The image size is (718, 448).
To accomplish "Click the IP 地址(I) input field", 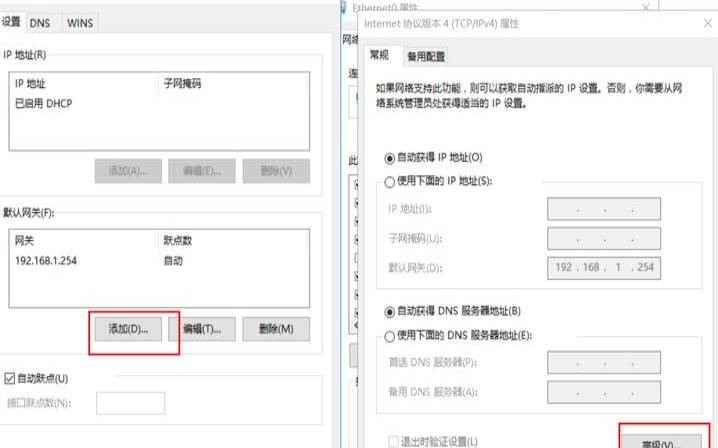I will 604,209.
